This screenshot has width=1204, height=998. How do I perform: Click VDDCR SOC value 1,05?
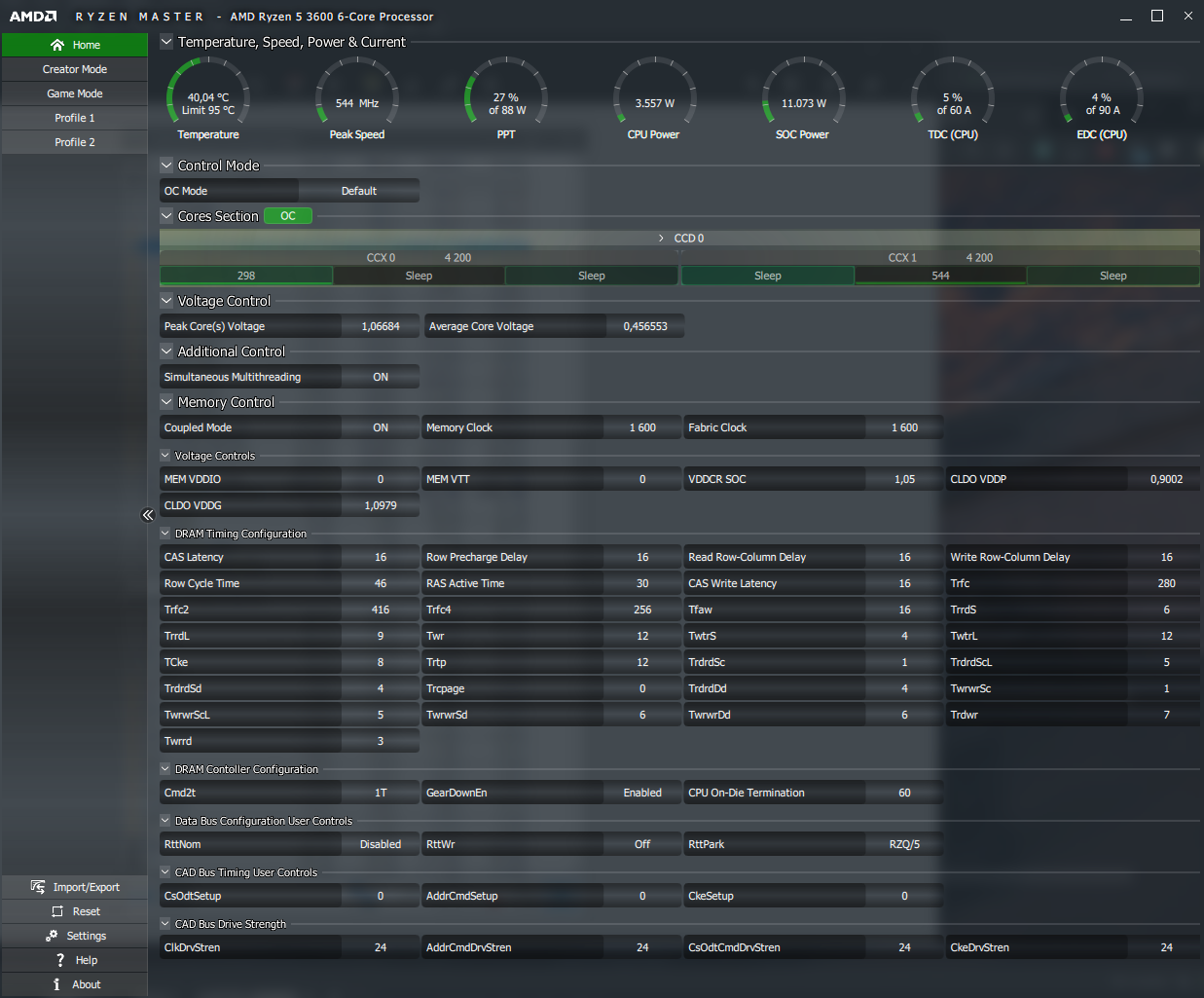[904, 479]
